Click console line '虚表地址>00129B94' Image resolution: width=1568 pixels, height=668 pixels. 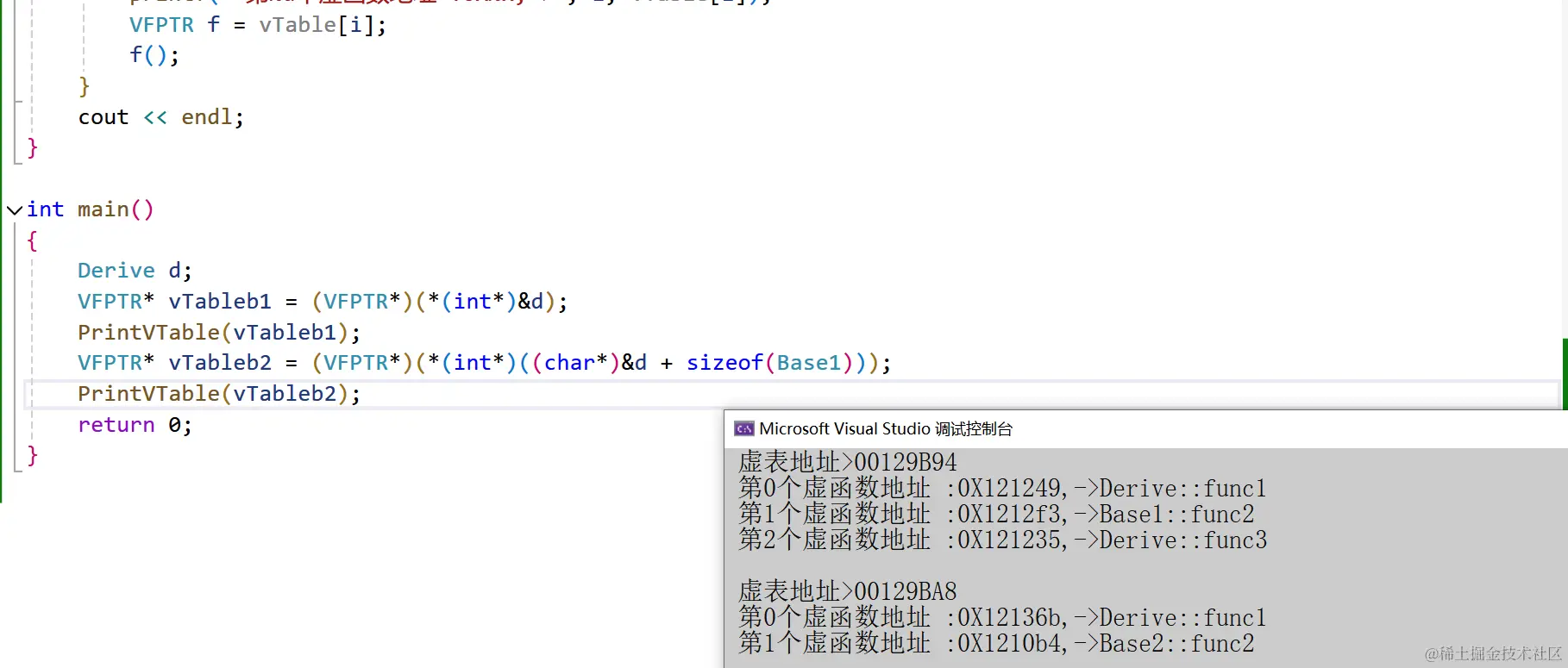[x=848, y=462]
